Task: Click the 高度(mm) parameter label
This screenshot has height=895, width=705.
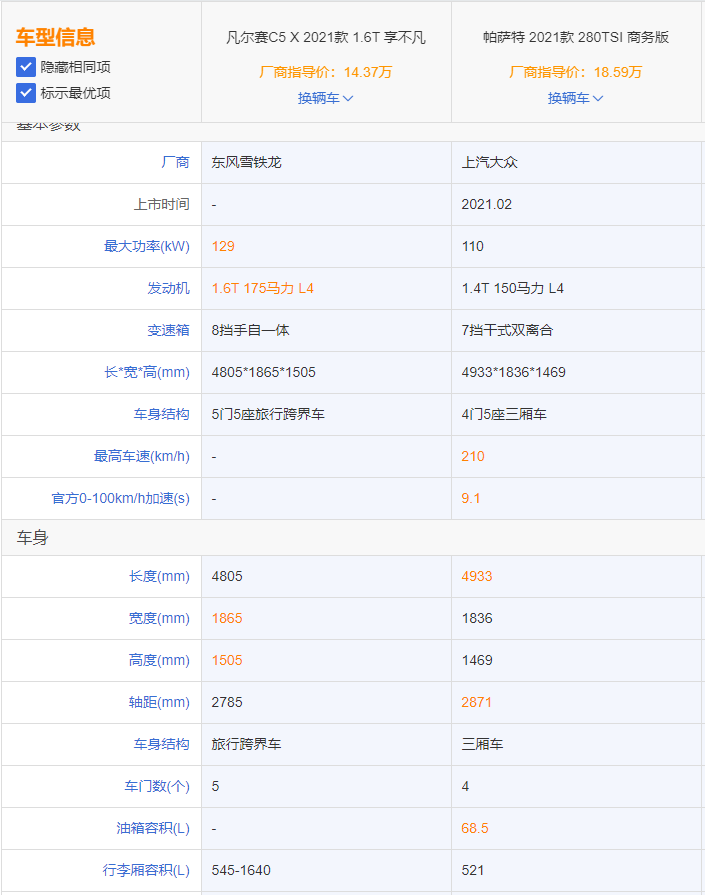Action: [x=159, y=660]
